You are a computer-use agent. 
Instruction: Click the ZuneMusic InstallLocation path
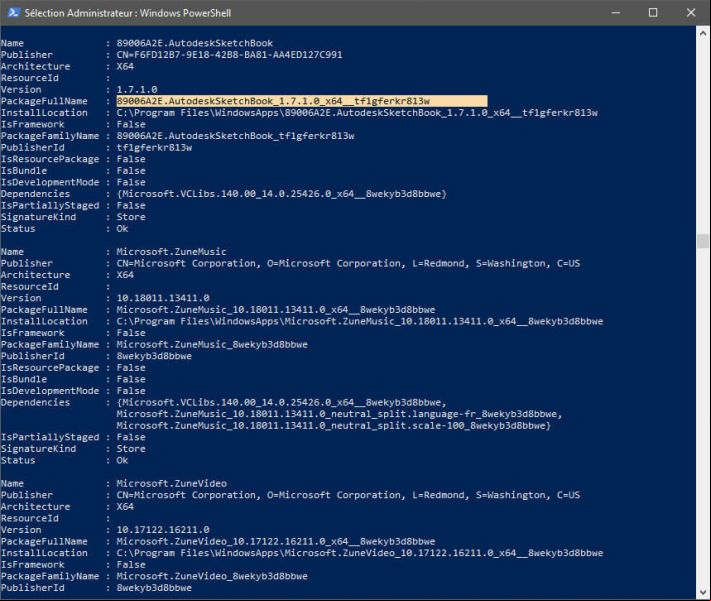coord(360,321)
